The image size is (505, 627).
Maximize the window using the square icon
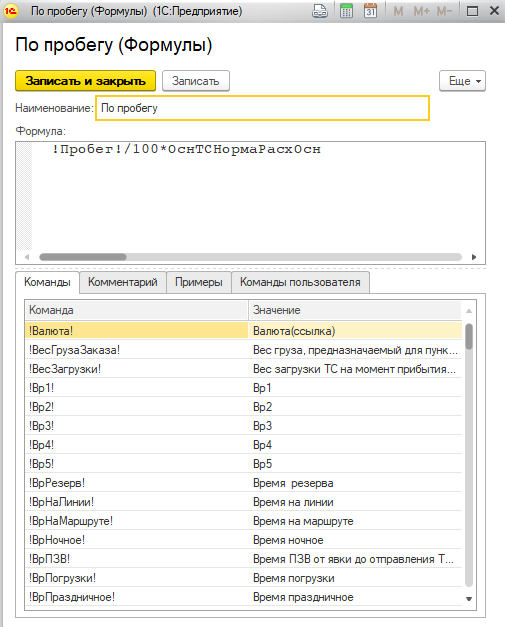click(x=472, y=11)
